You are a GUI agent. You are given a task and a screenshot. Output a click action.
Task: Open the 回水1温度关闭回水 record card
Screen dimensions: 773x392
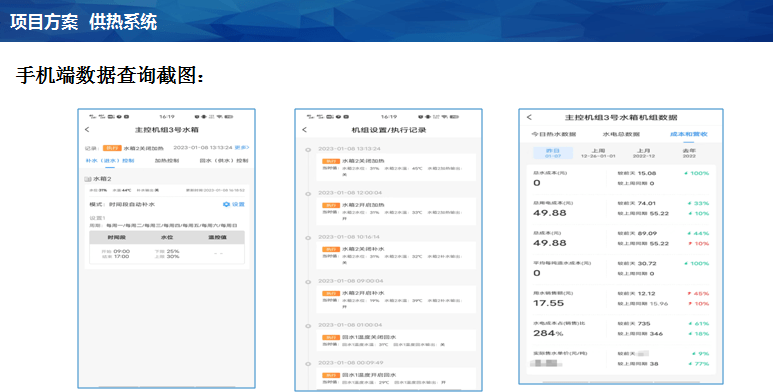tap(397, 341)
